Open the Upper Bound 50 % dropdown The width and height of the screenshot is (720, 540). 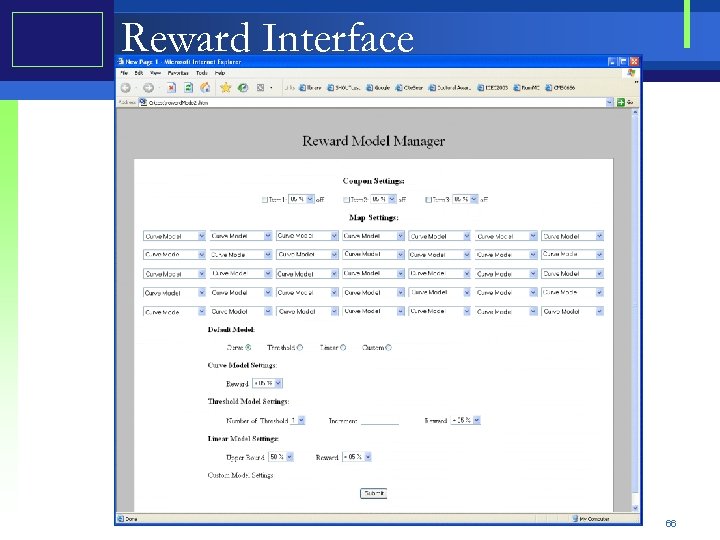click(x=281, y=457)
